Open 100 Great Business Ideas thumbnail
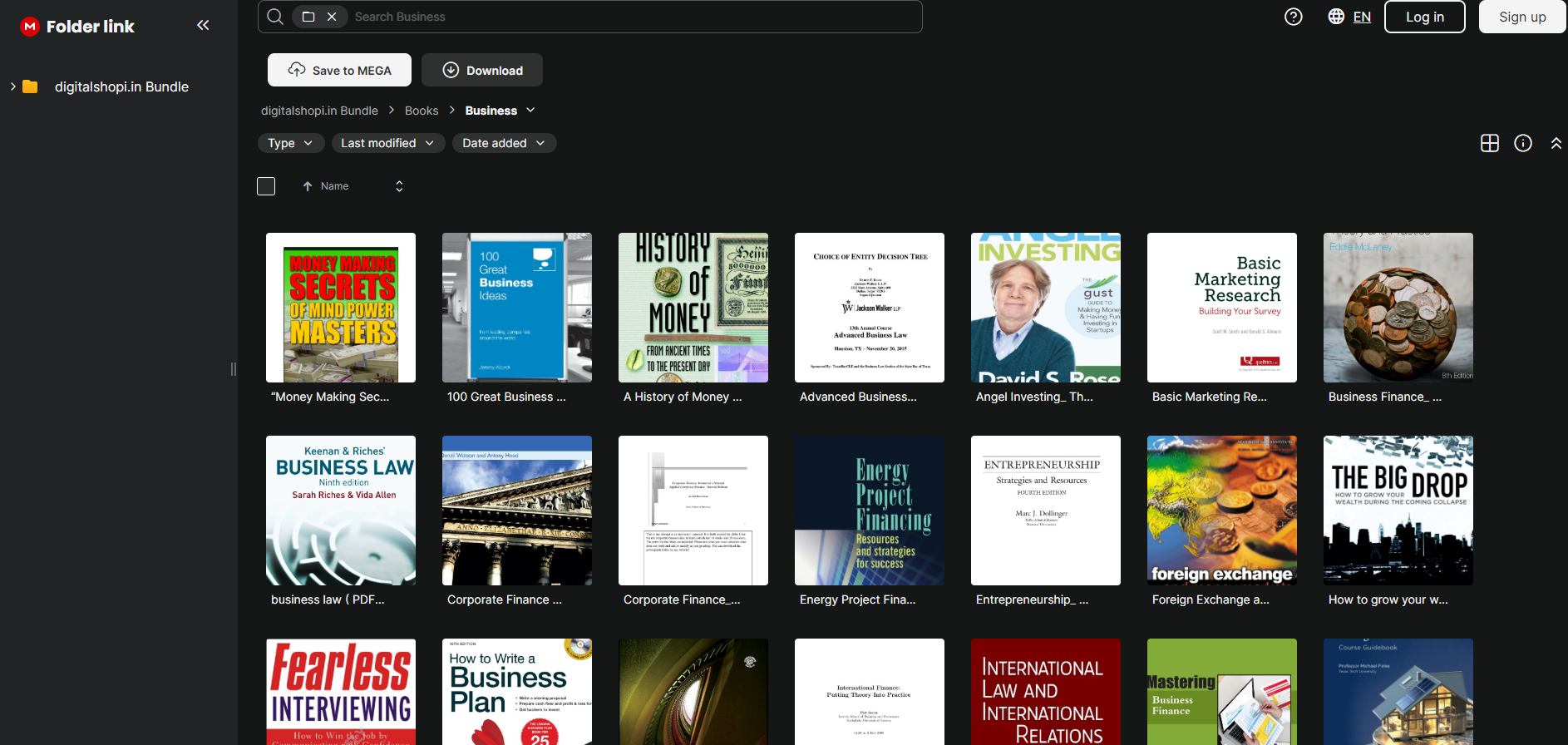Viewport: 1568px width, 745px height. (517, 308)
